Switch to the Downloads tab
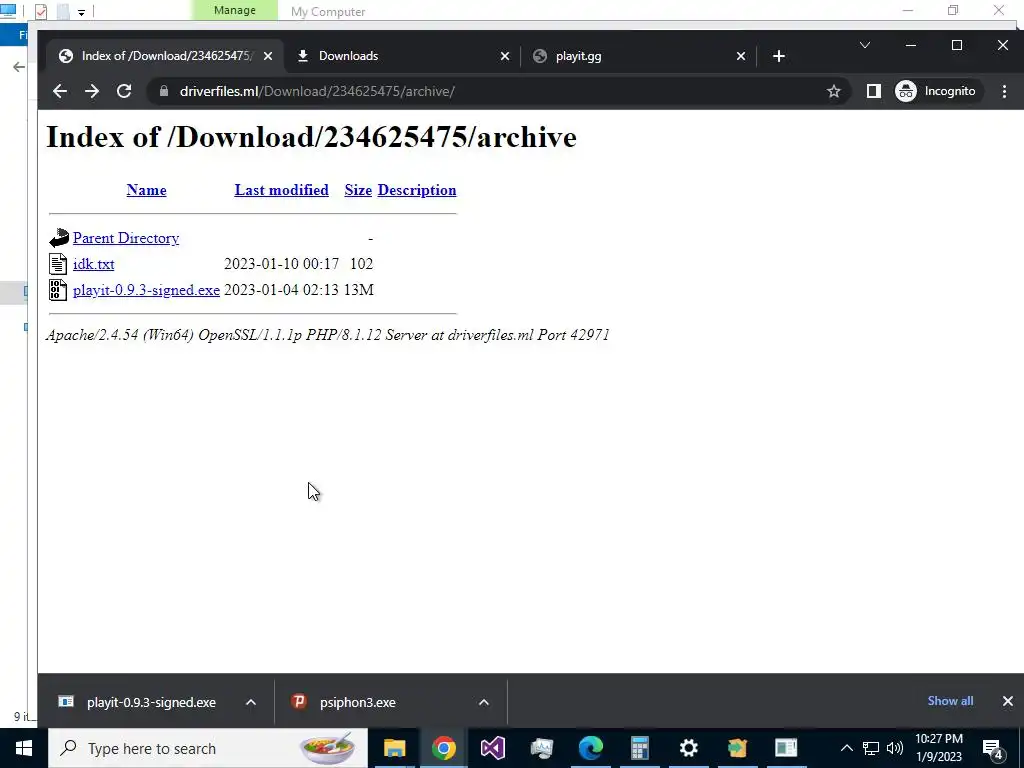1024x768 pixels. [404, 56]
